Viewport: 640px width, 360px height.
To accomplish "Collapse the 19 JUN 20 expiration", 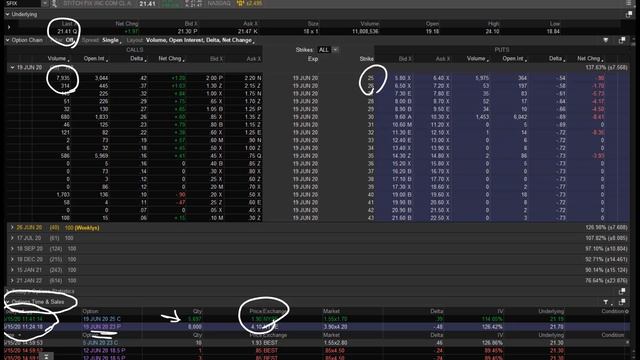I will click(12, 68).
